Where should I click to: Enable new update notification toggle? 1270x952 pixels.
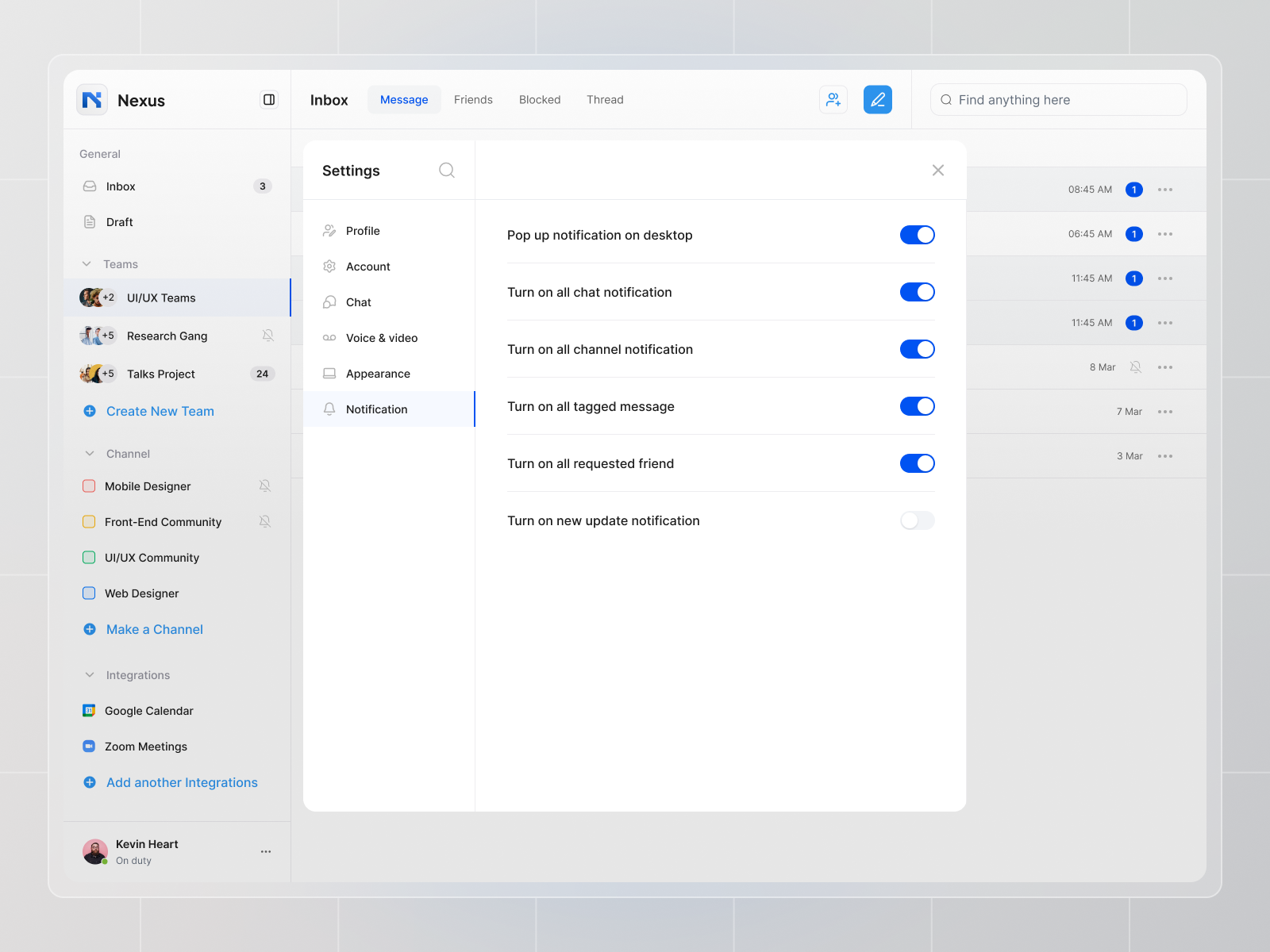[x=917, y=520]
